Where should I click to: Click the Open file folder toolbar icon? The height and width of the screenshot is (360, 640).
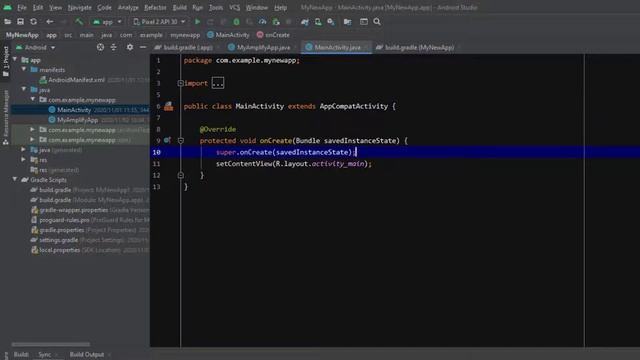[7, 22]
